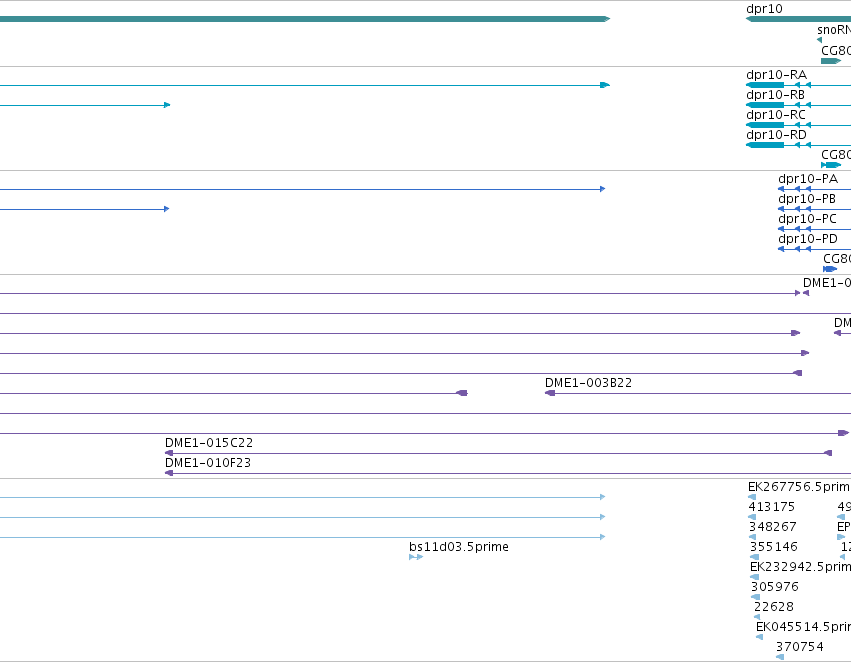Click the long thick teal gene bar at top

[x=305, y=19]
